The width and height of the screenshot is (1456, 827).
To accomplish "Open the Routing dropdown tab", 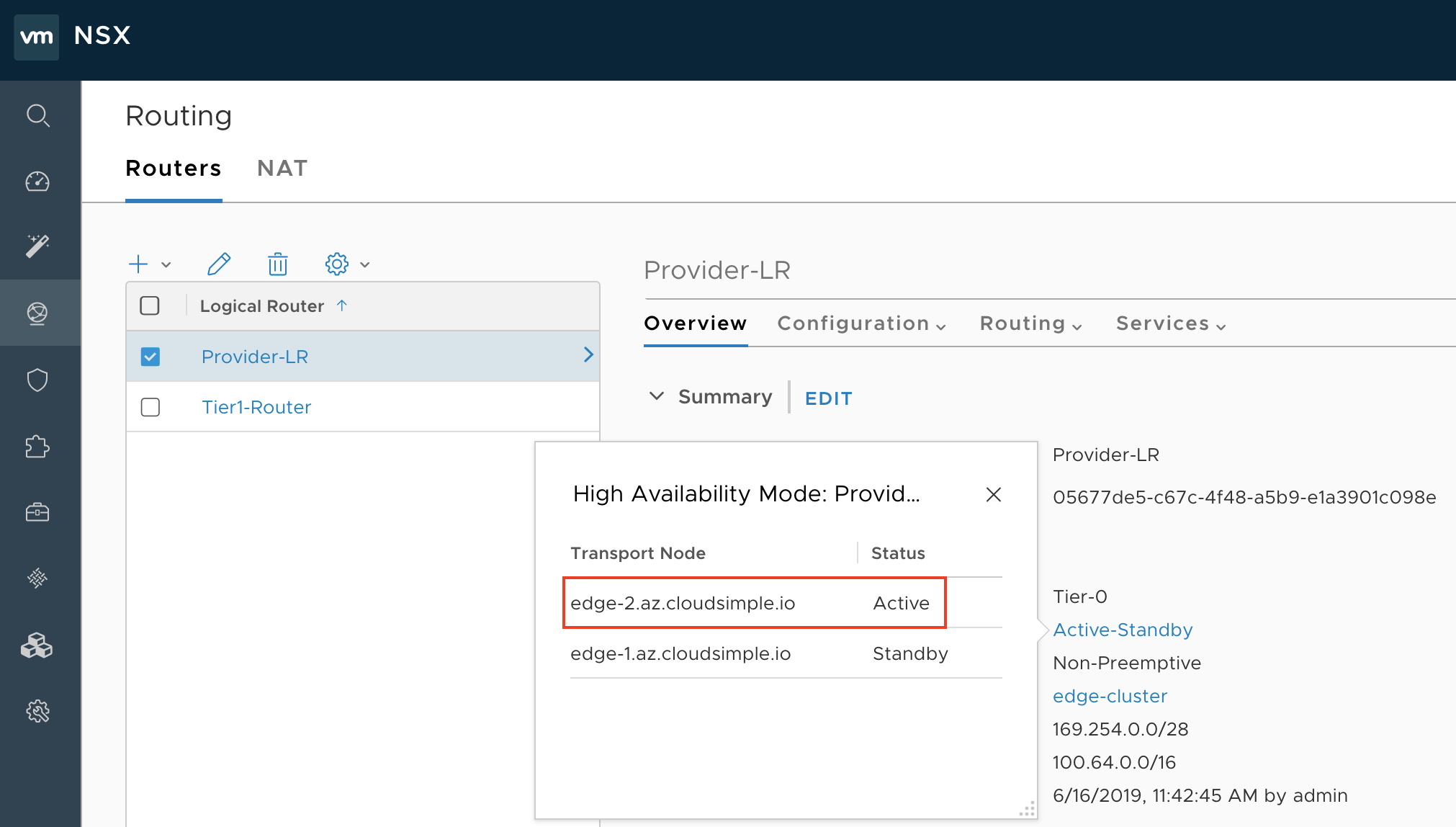I will click(1031, 323).
